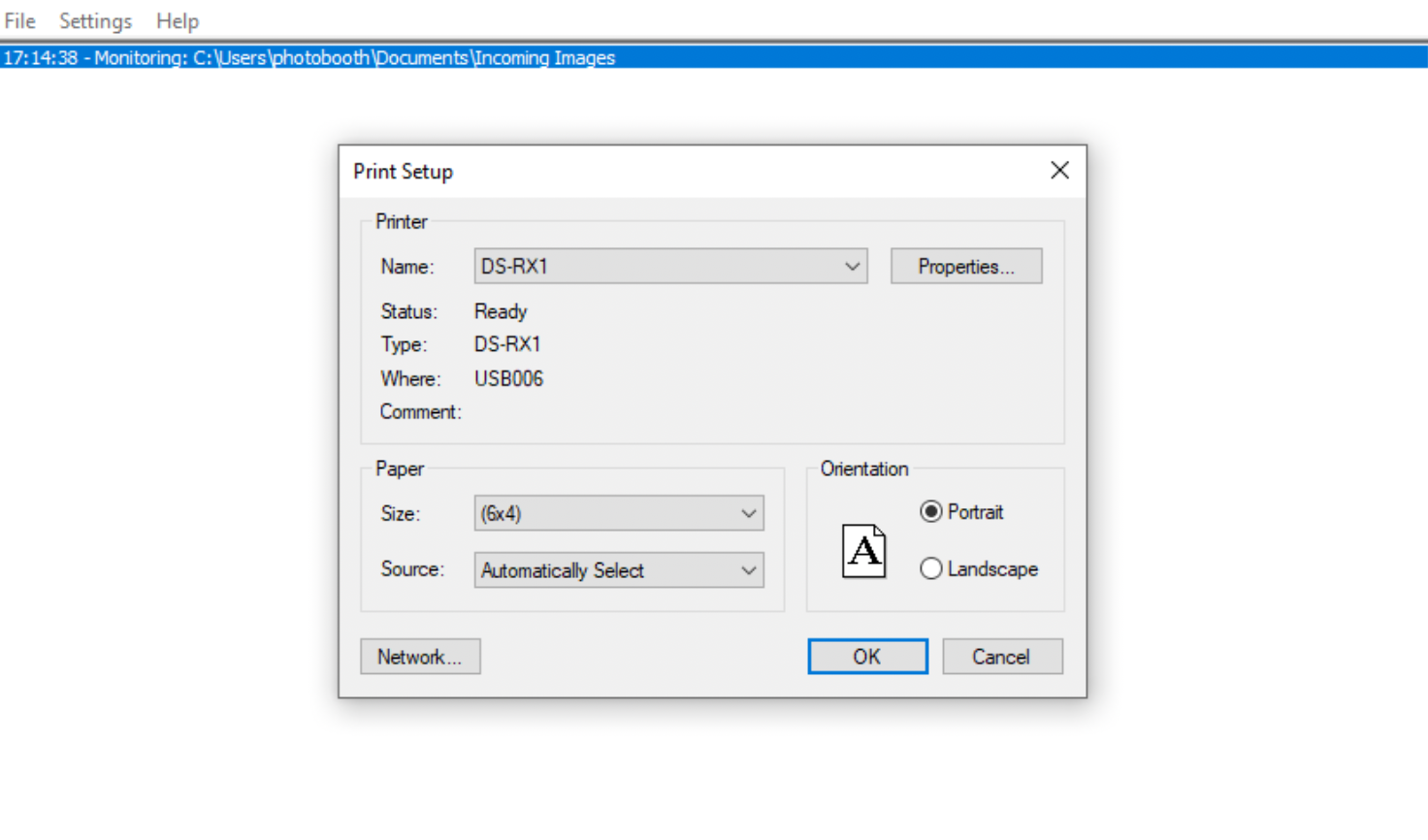Screen dimensions: 1428x840
Task: Open printer Properties dialog
Action: [x=966, y=266]
